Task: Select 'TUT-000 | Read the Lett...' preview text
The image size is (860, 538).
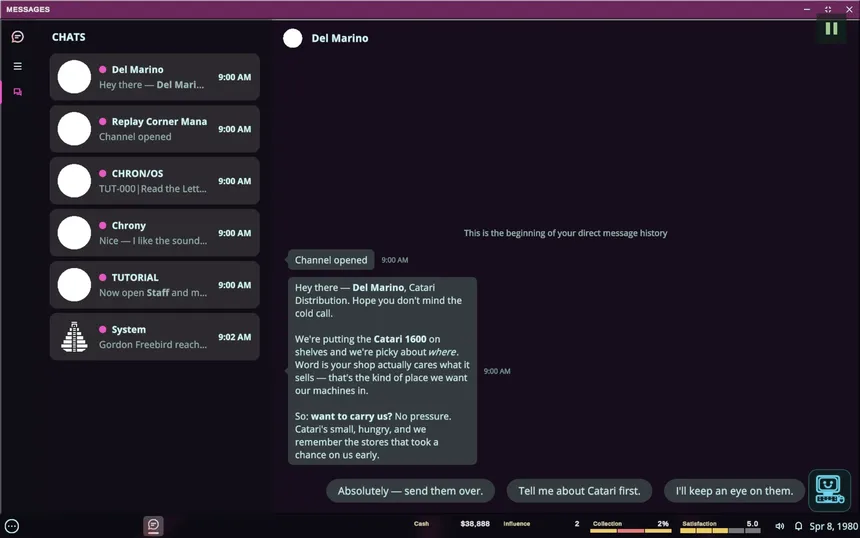Action: pos(153,189)
